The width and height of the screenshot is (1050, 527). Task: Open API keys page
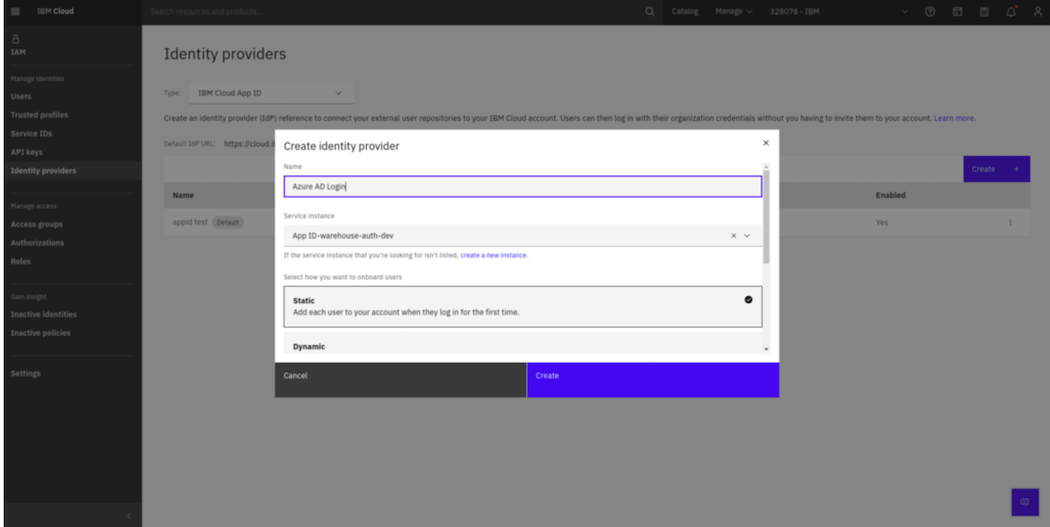point(27,152)
